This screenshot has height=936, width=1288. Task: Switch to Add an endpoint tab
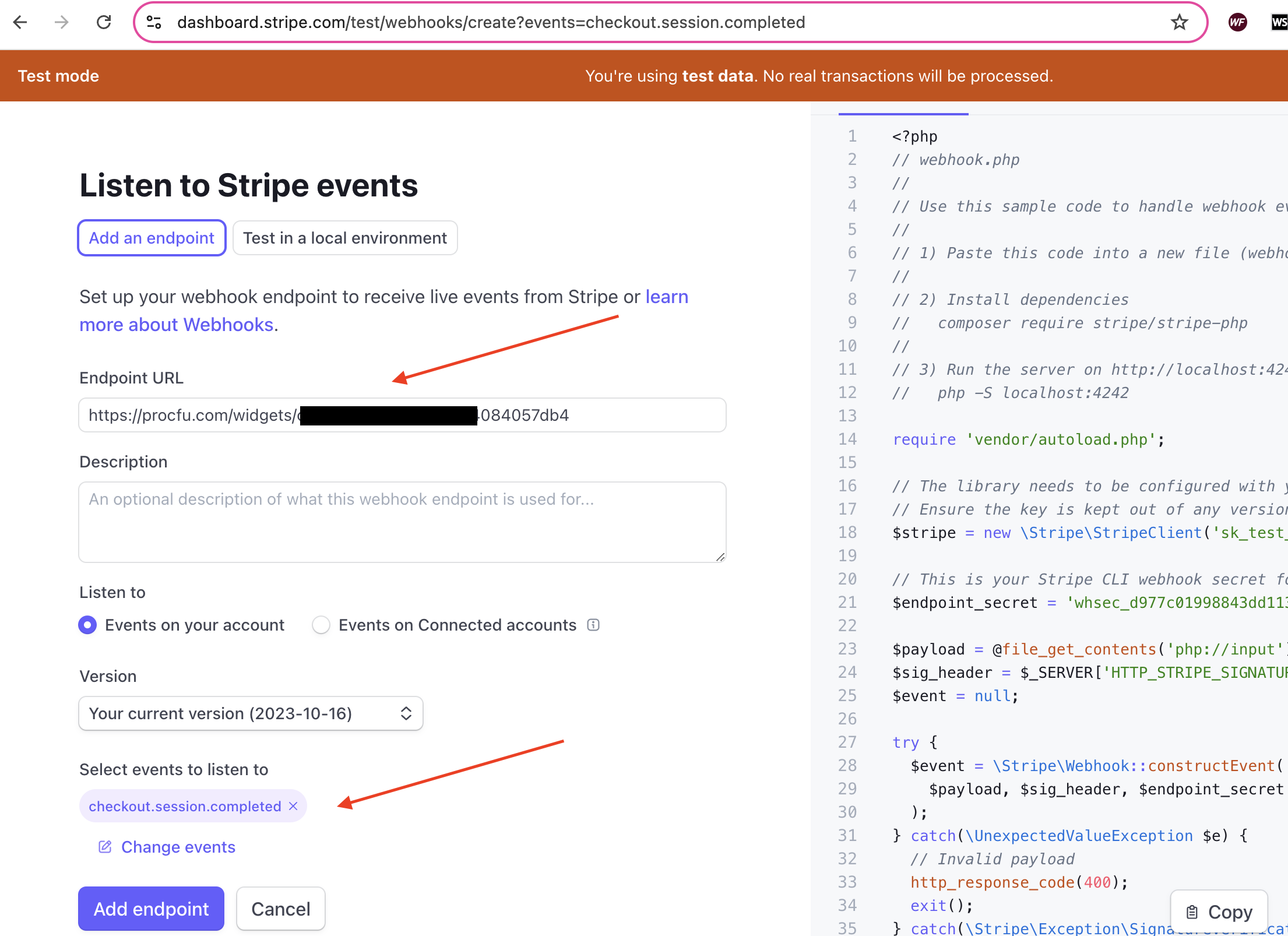152,238
